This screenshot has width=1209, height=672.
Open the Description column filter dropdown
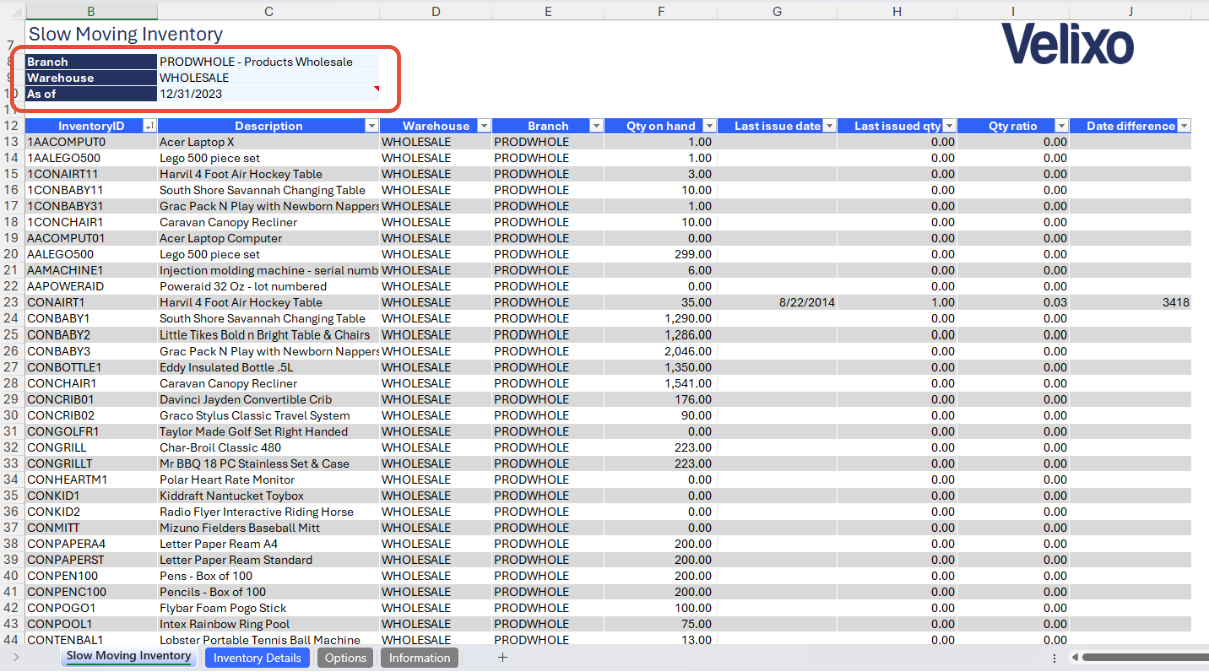click(x=372, y=126)
